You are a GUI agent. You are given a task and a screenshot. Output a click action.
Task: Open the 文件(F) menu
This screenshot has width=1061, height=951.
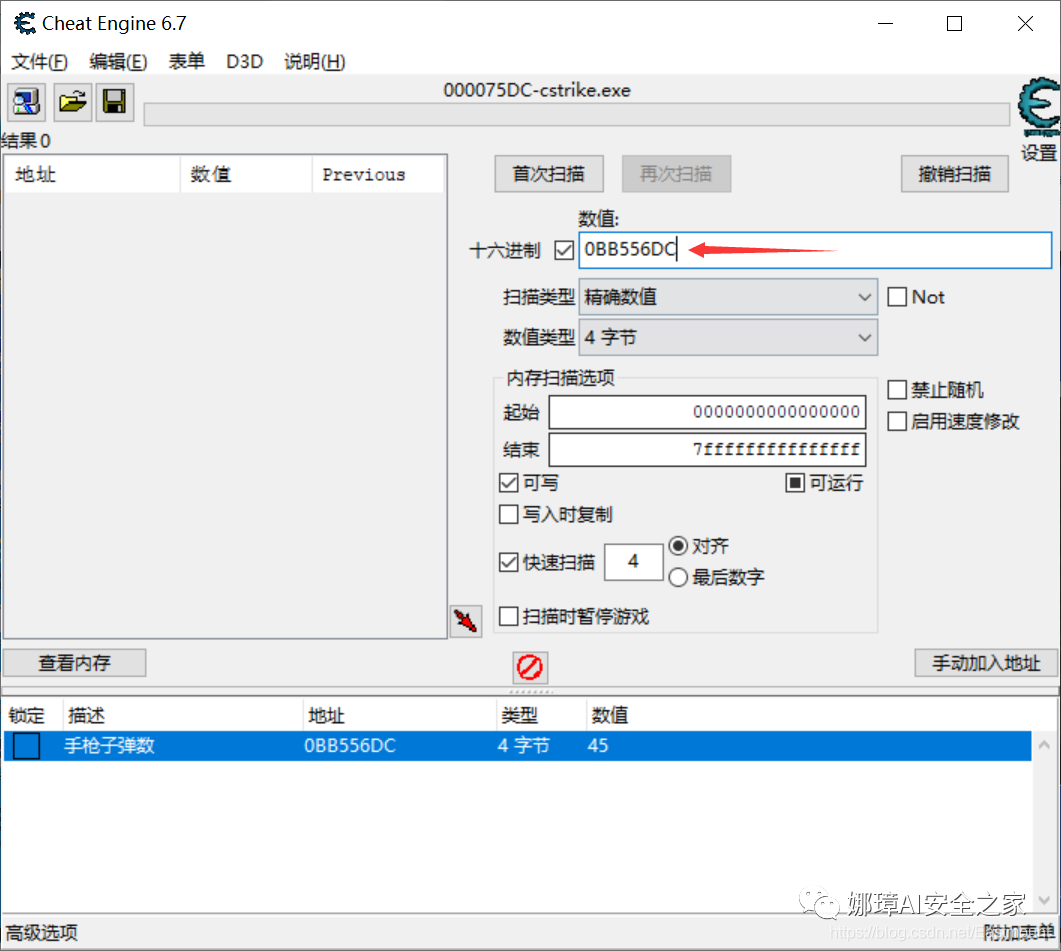tap(39, 62)
